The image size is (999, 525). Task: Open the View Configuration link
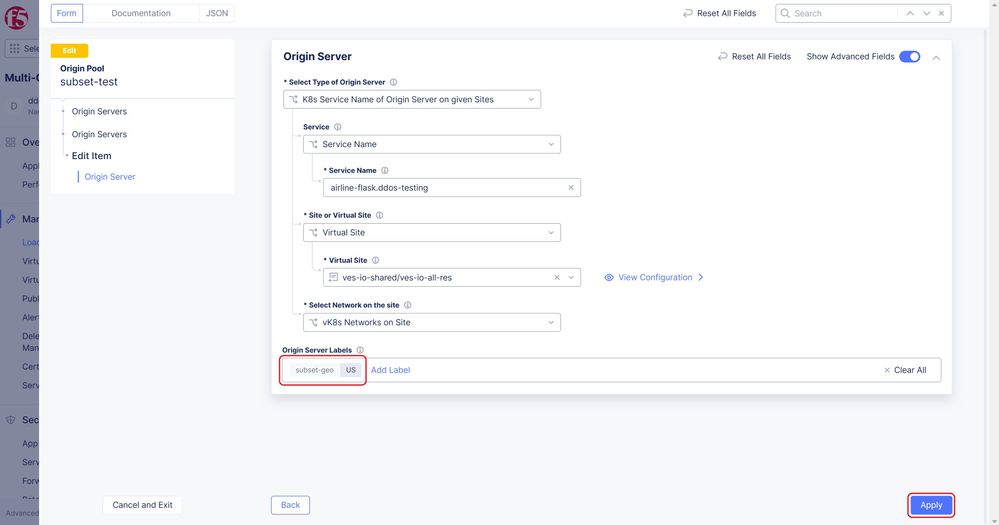tap(655, 277)
